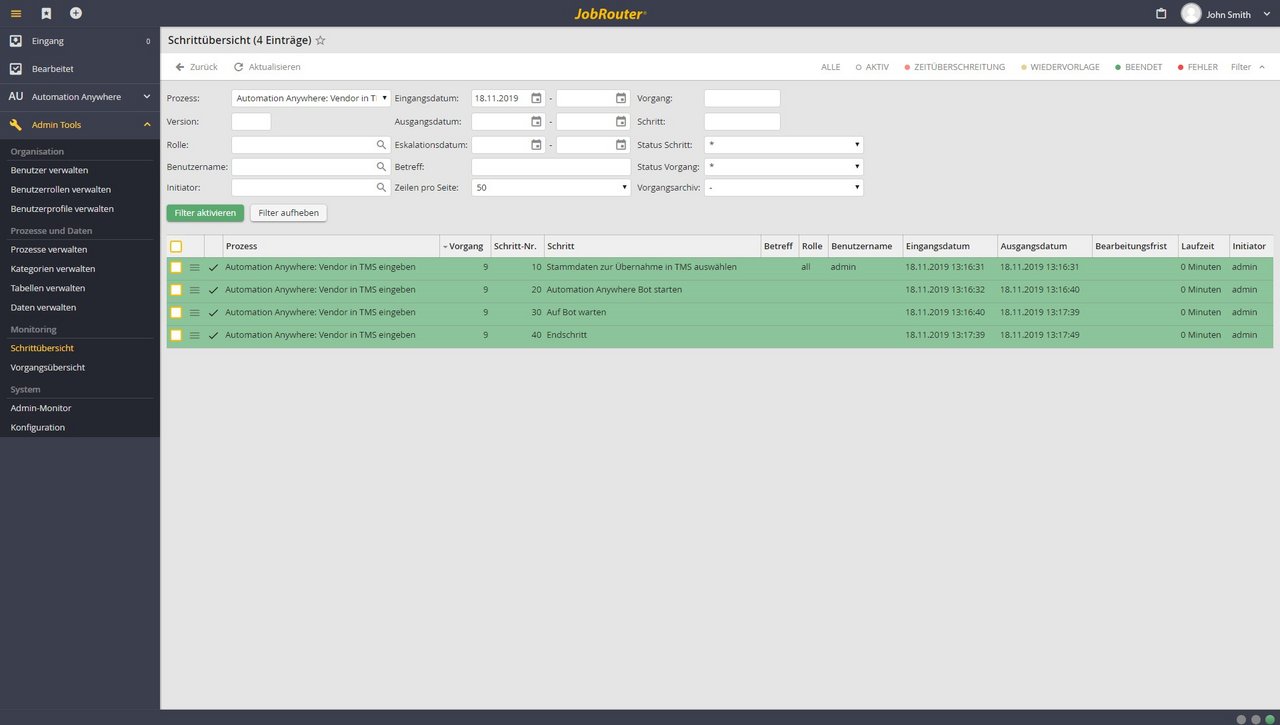Open Admin-Monitor in sidebar
Screen dimensions: 1280x725
point(41,408)
